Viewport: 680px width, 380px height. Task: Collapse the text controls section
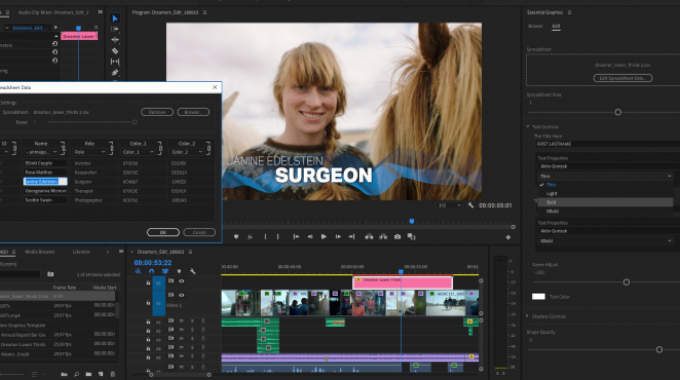[x=528, y=127]
